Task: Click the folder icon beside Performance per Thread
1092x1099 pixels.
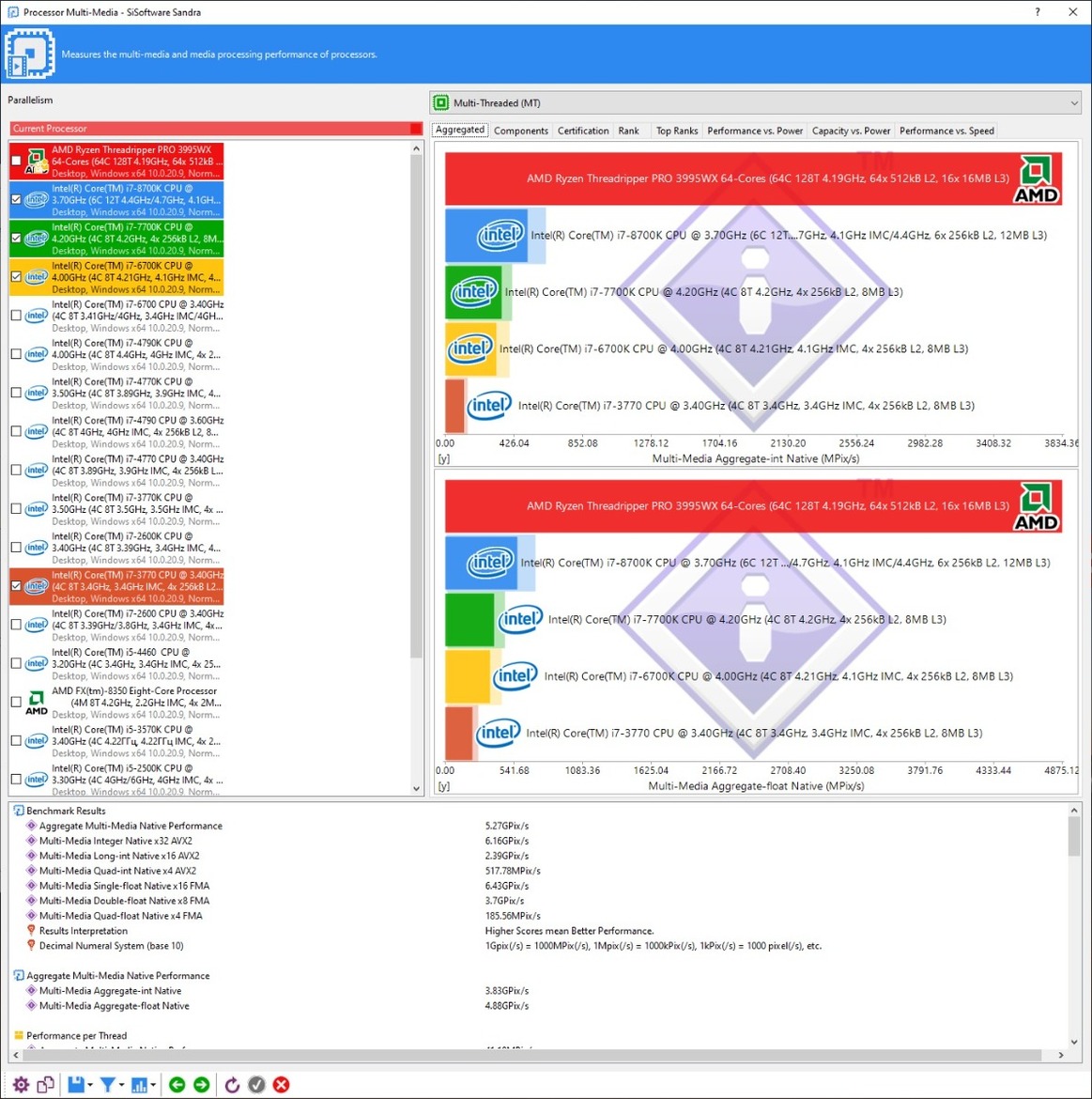Action: [x=19, y=1035]
